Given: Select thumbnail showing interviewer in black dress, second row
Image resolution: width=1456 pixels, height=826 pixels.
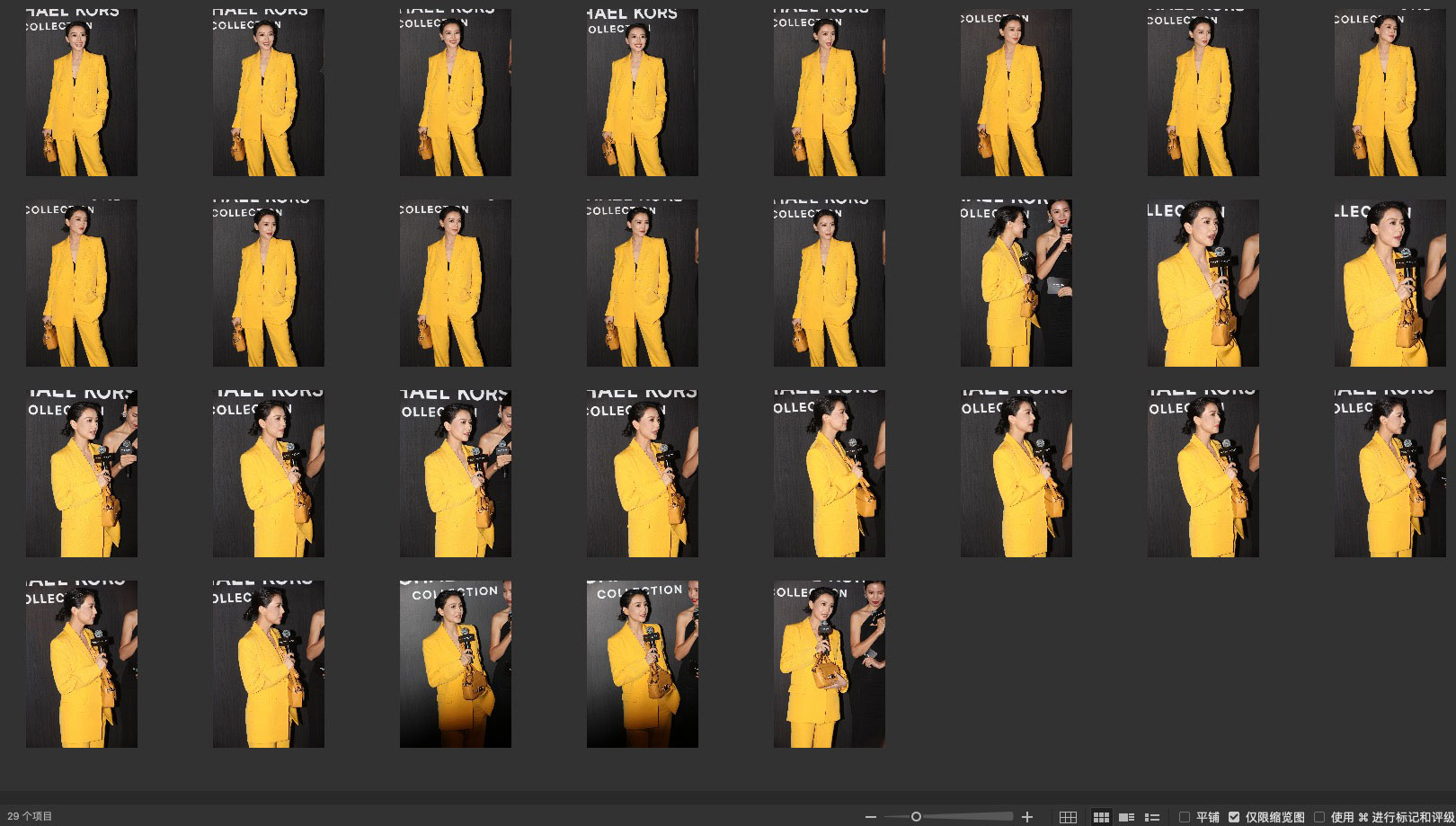Looking at the screenshot, I should pyautogui.click(x=1016, y=283).
